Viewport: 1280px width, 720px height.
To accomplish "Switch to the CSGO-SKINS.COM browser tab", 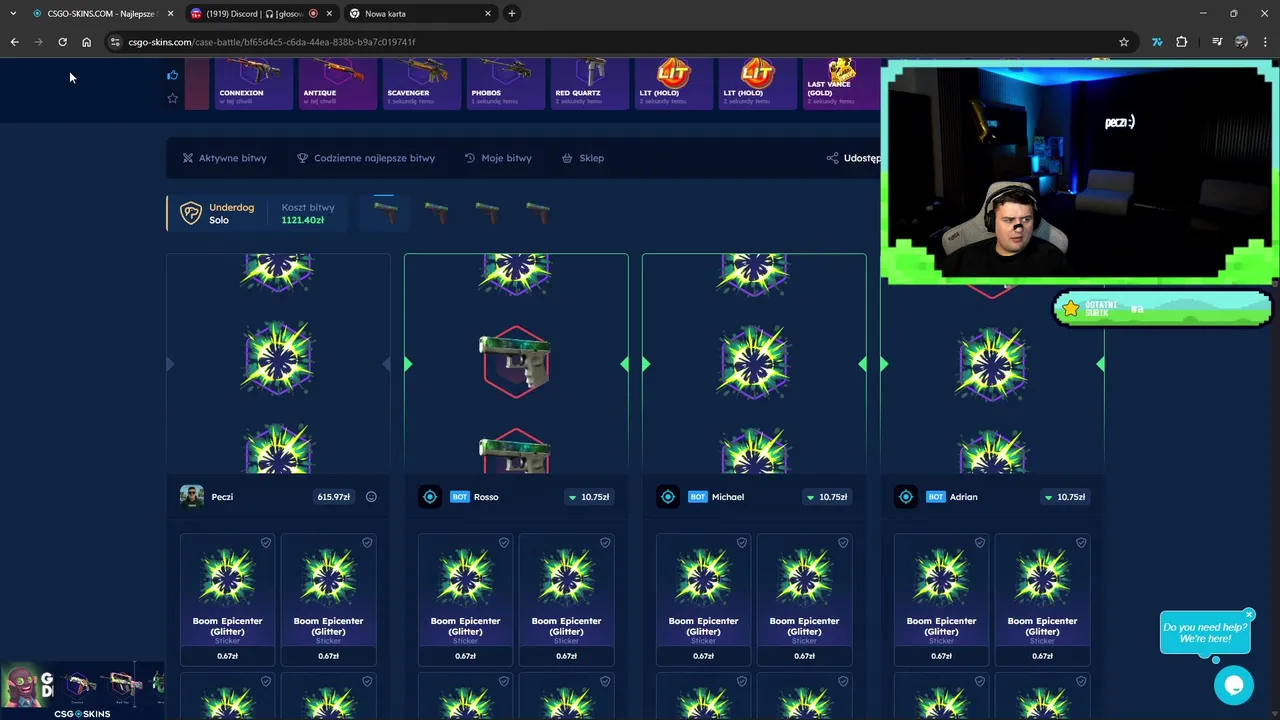I will coord(101,13).
